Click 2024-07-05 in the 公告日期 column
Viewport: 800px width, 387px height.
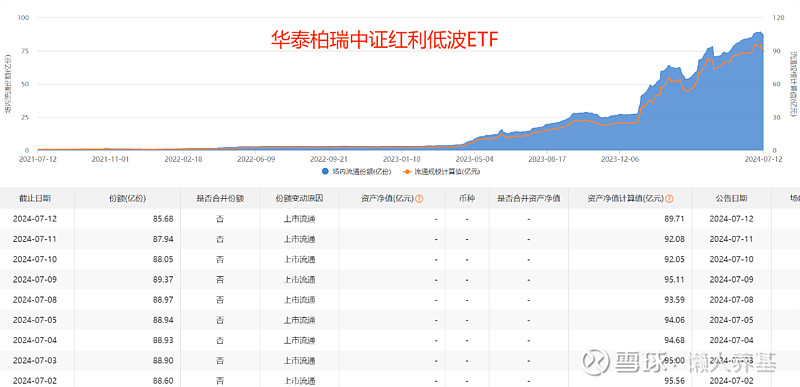pos(731,320)
